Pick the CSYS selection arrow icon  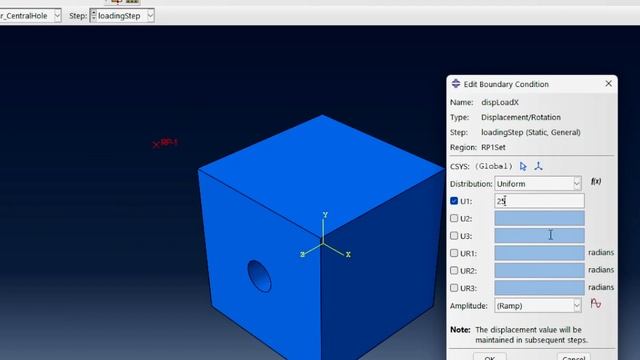523,167
